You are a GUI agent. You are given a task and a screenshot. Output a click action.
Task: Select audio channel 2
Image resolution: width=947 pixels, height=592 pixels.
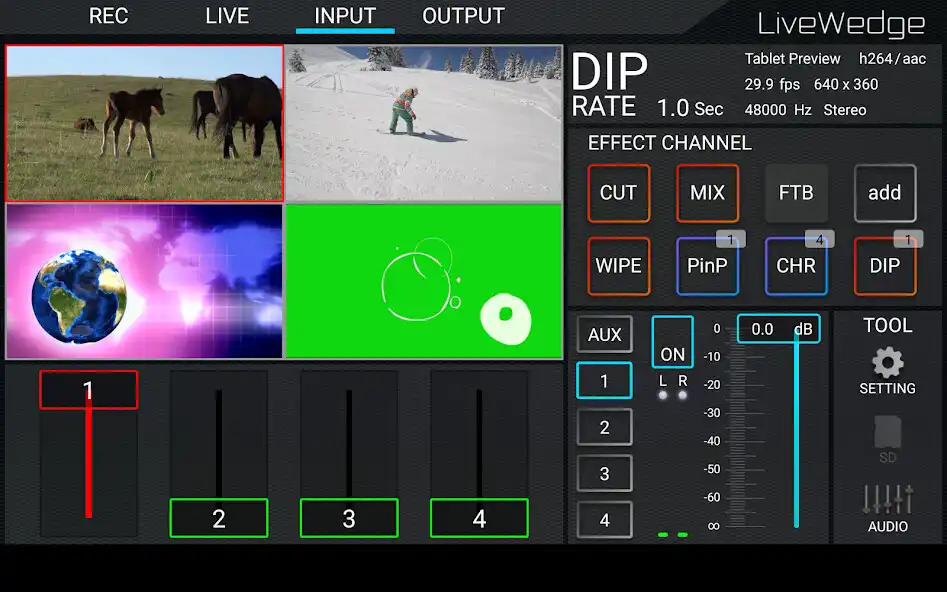pos(604,426)
